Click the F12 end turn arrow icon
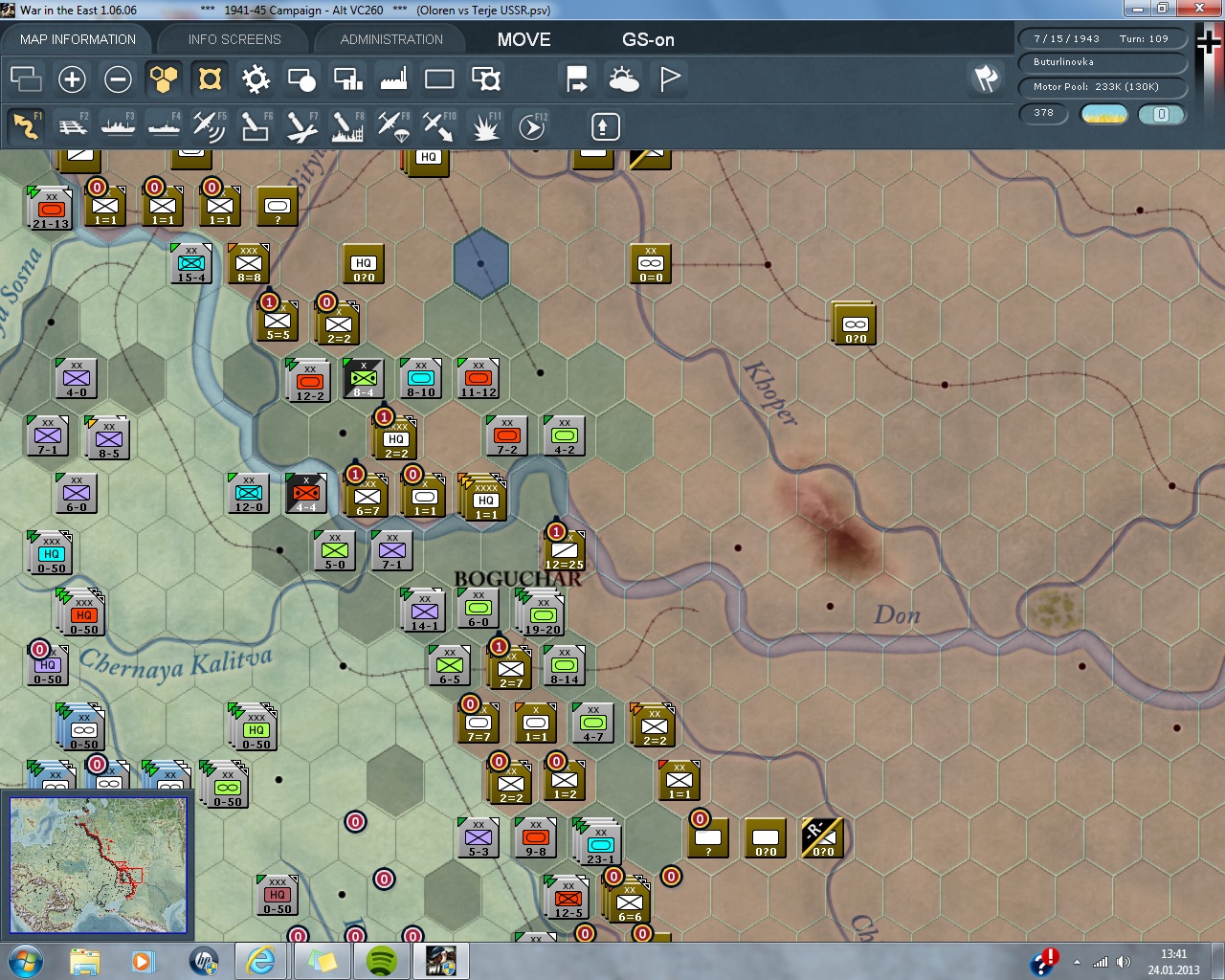Screen dimensions: 1225x980 coord(532,125)
